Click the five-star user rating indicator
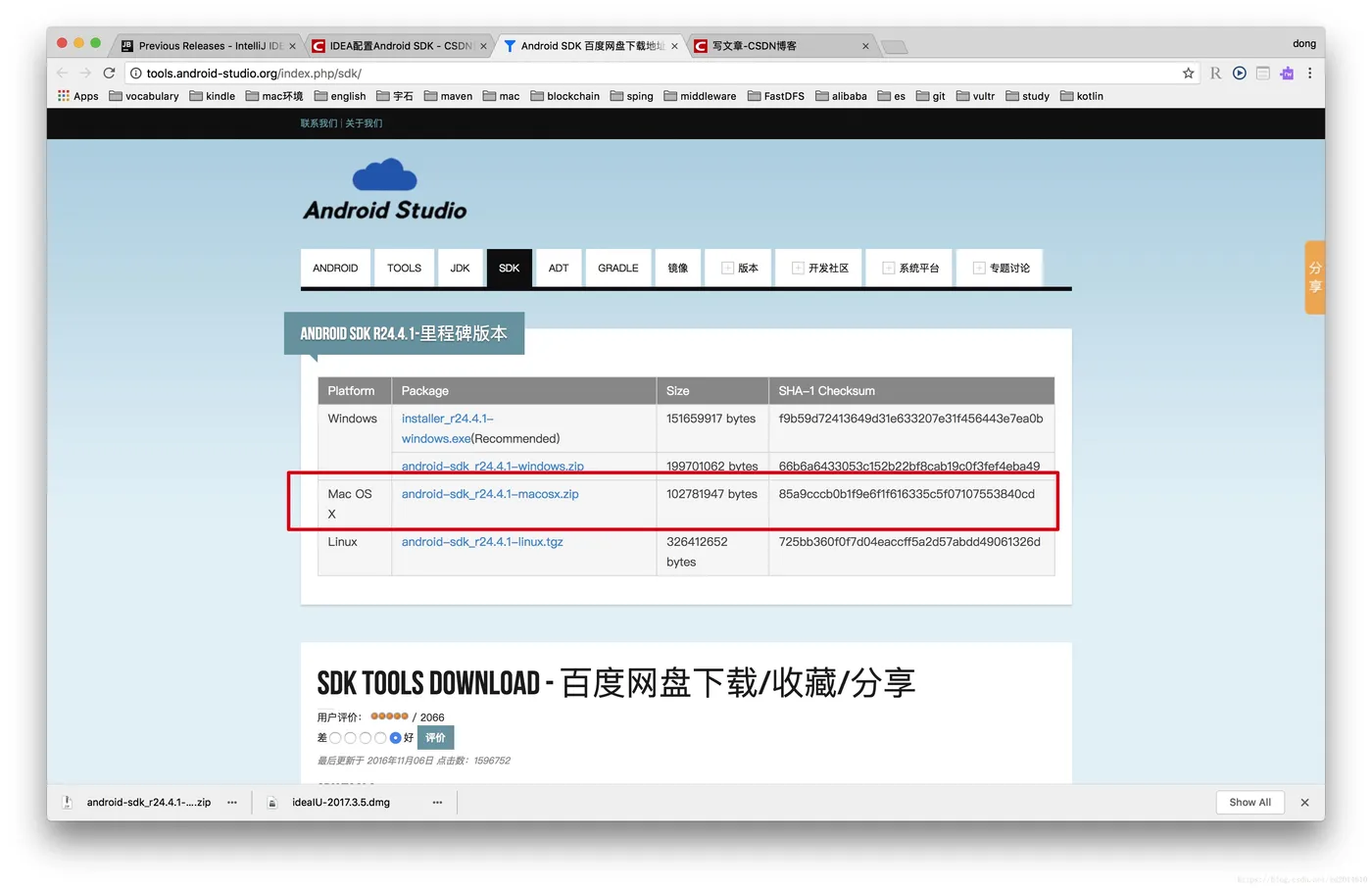 [x=389, y=716]
